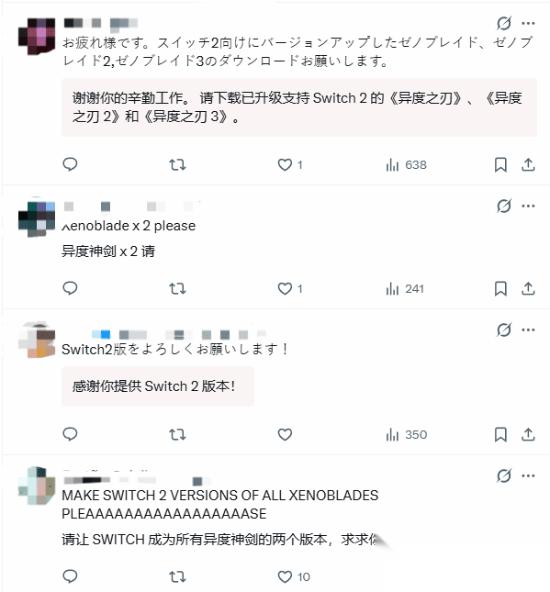This screenshot has width=550, height=592.
Task: Reply to the 'Xenoblade x 2 please' tweet
Action: tap(70, 288)
